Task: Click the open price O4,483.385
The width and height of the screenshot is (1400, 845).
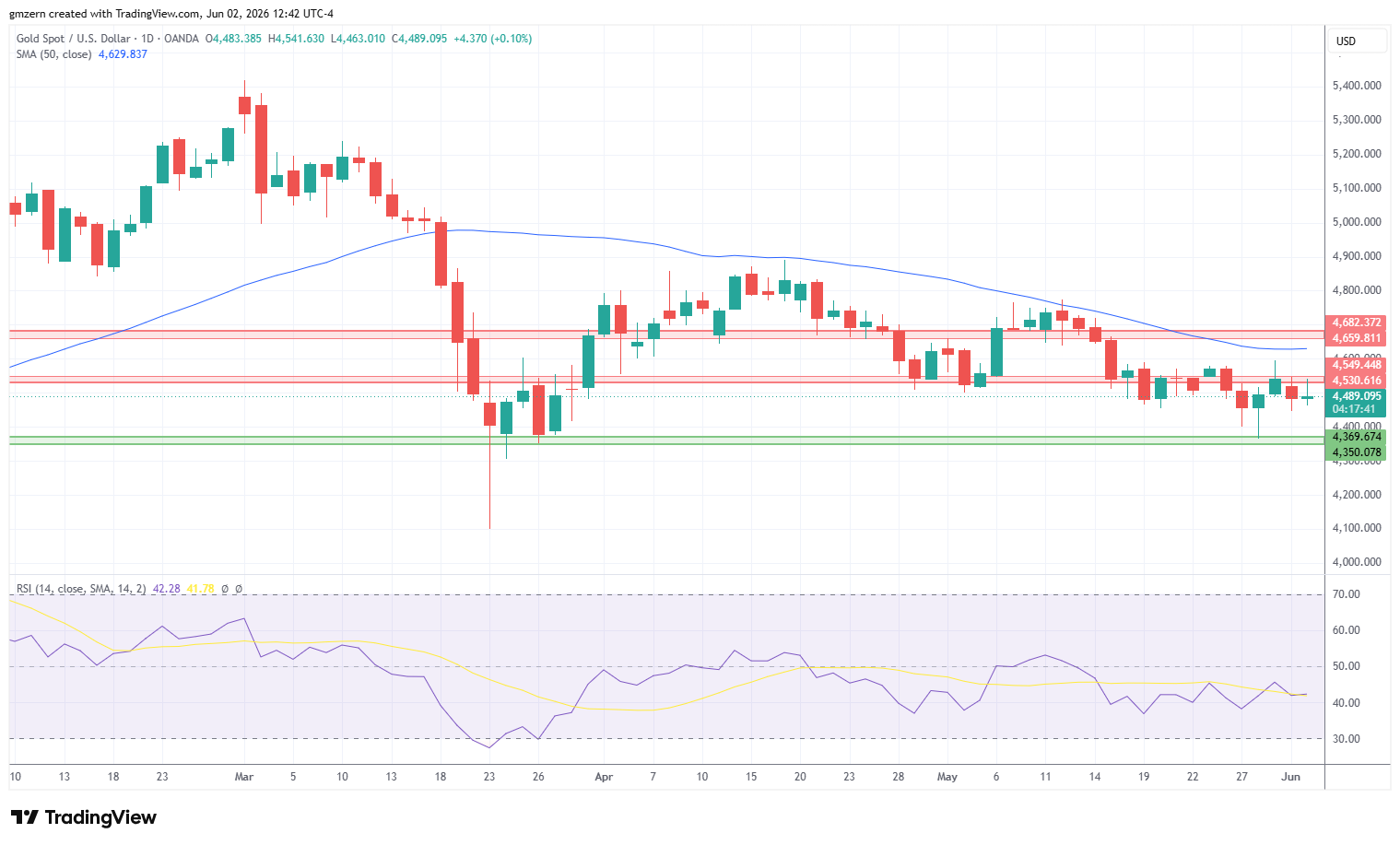Action: point(233,39)
